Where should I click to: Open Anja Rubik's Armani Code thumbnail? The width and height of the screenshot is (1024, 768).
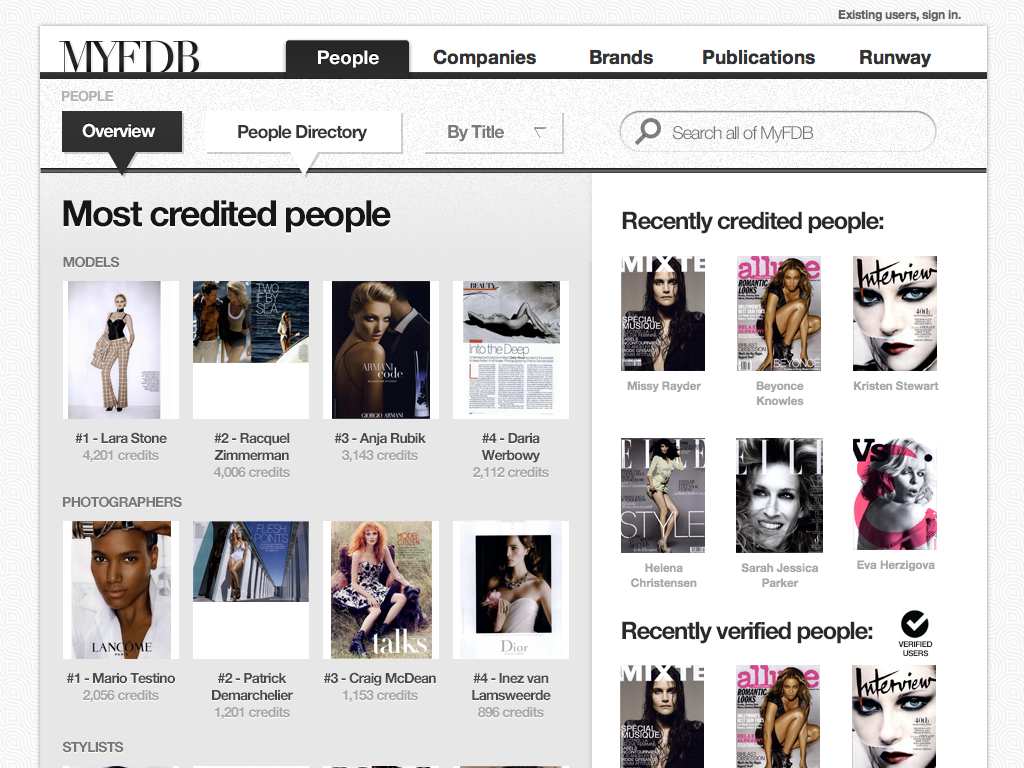381,350
